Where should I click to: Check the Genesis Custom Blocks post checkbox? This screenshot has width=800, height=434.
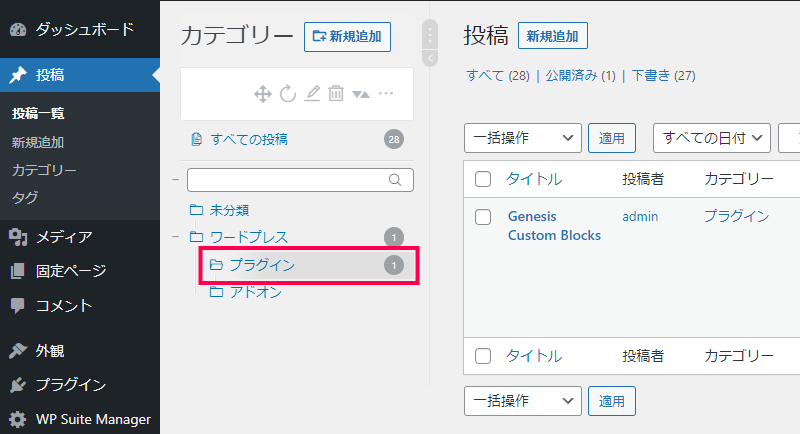pos(483,217)
